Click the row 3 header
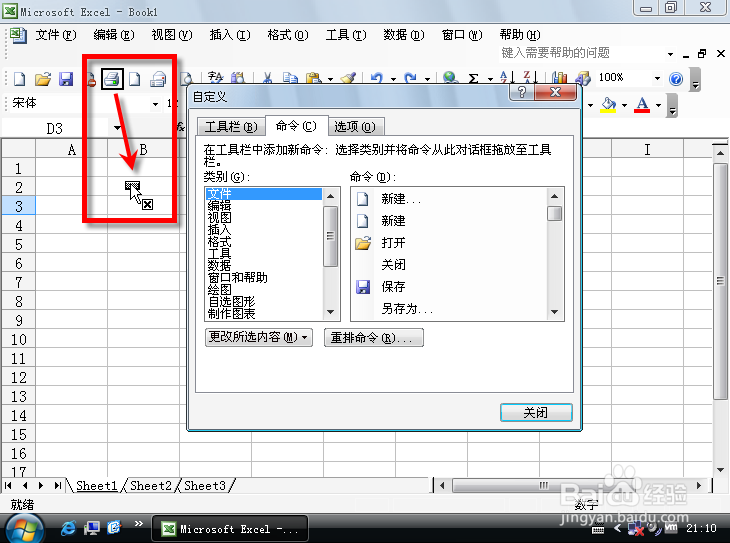 (19, 206)
